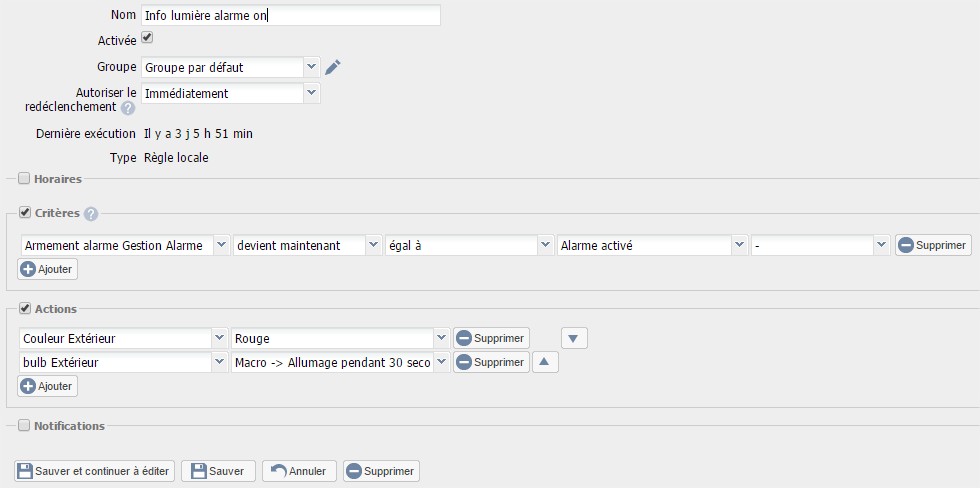Image resolution: width=980 pixels, height=488 pixels.
Task: Remove the Couleur Extérieur action row
Action: pyautogui.click(x=491, y=339)
